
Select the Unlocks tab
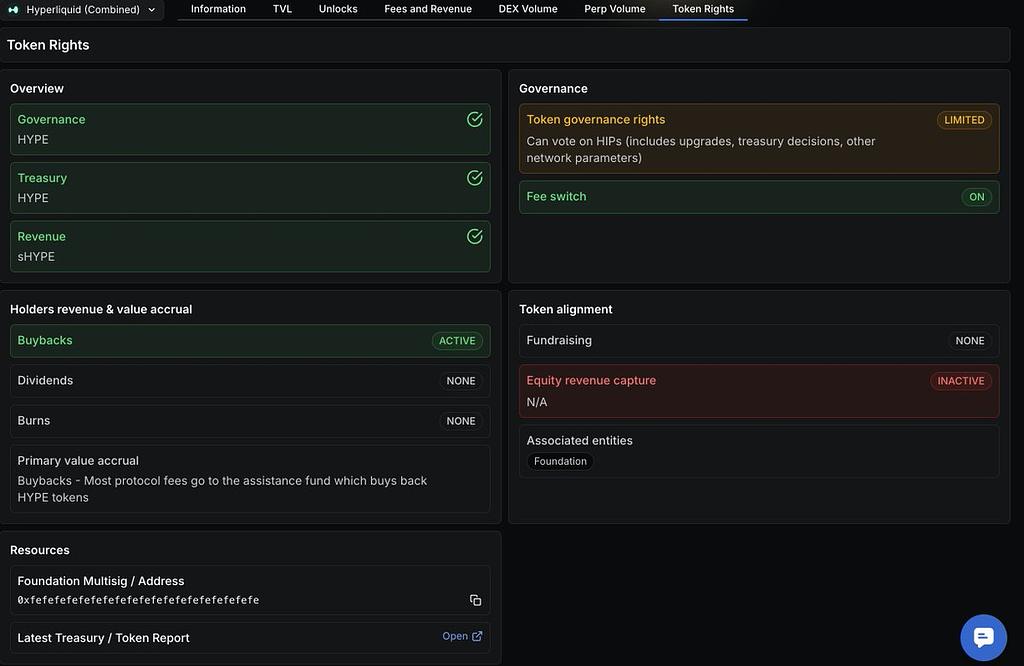pos(338,9)
